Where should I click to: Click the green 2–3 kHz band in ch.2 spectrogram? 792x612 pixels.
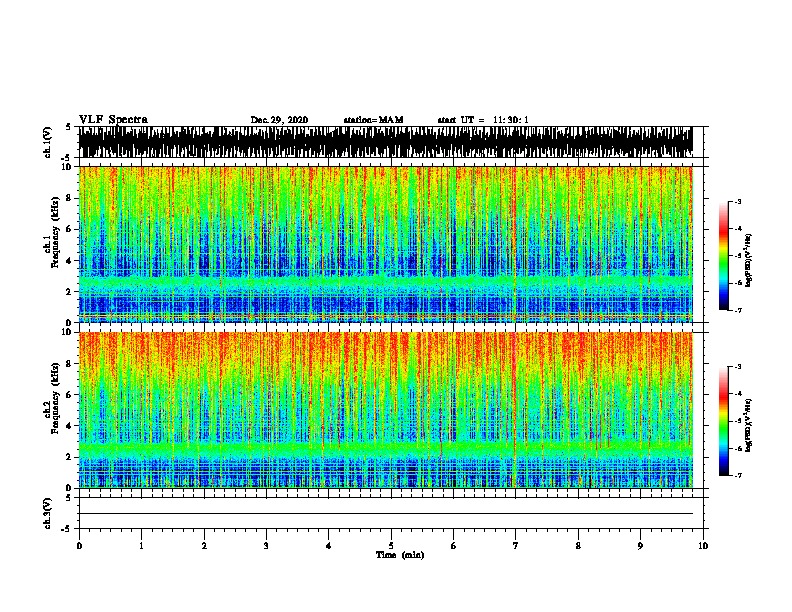point(385,448)
